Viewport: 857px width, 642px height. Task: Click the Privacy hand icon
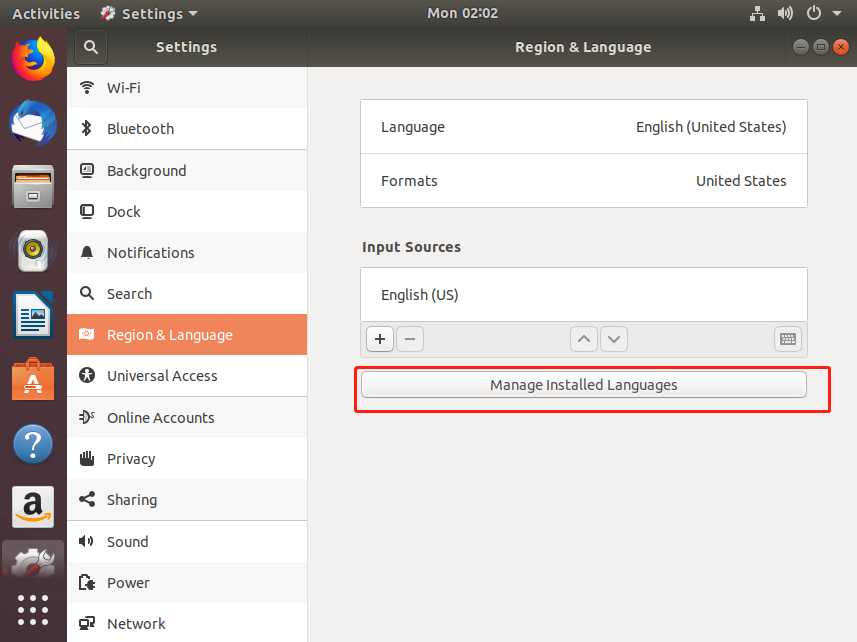coord(87,458)
